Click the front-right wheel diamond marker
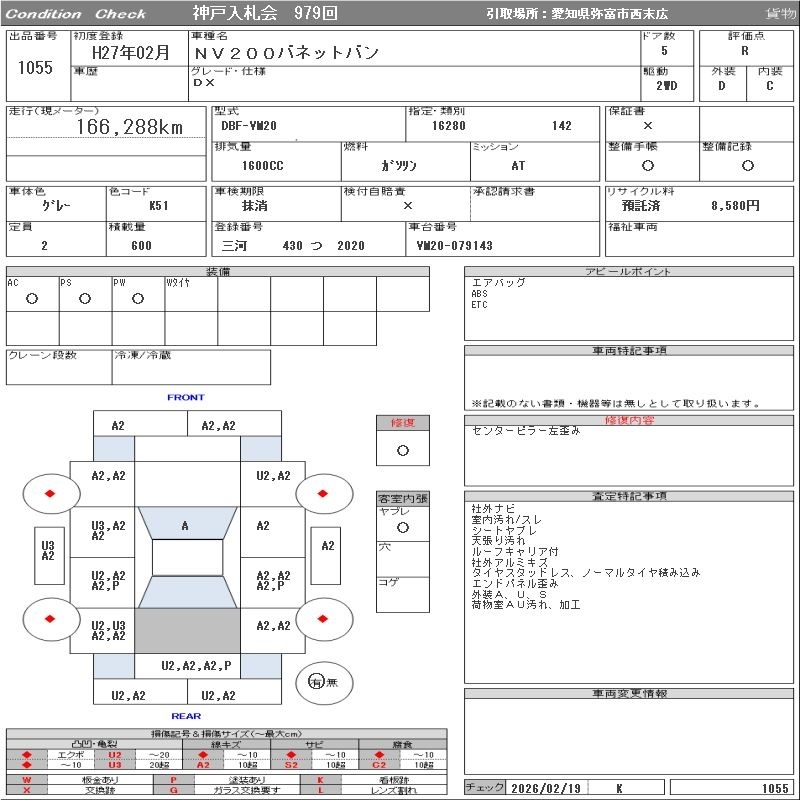800x800 pixels. click(x=324, y=493)
